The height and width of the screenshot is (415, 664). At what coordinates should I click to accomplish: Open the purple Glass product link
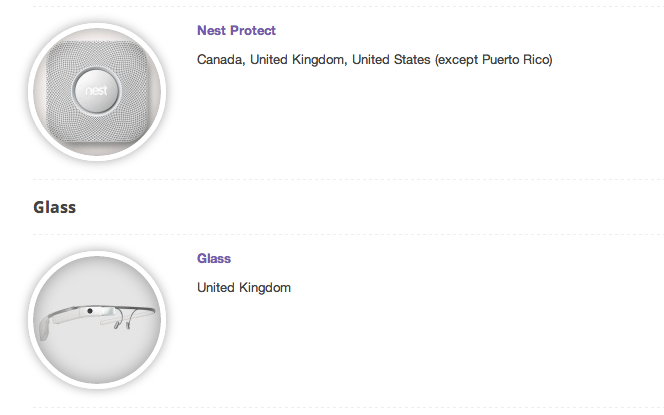point(214,259)
